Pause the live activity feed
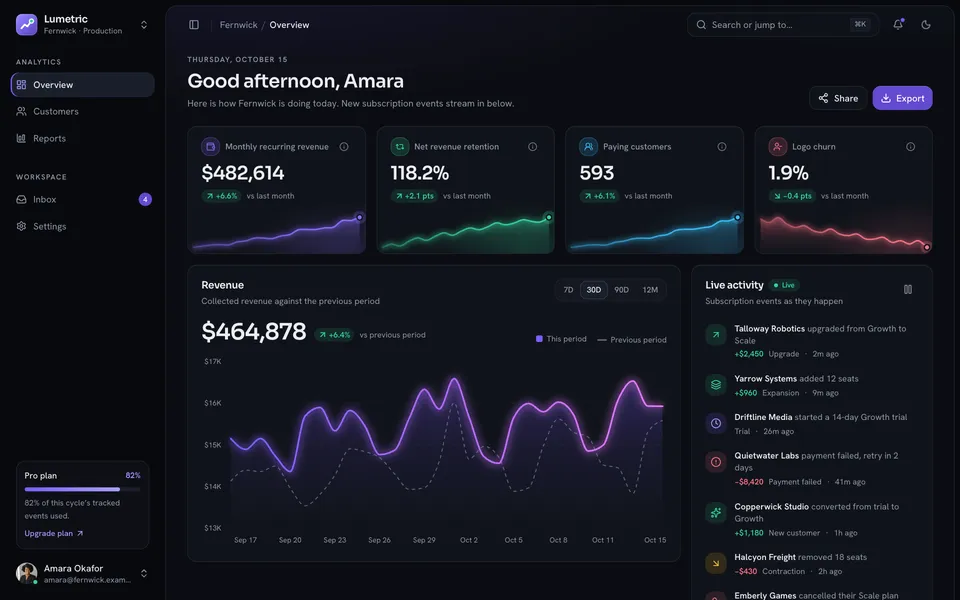 pos(908,289)
